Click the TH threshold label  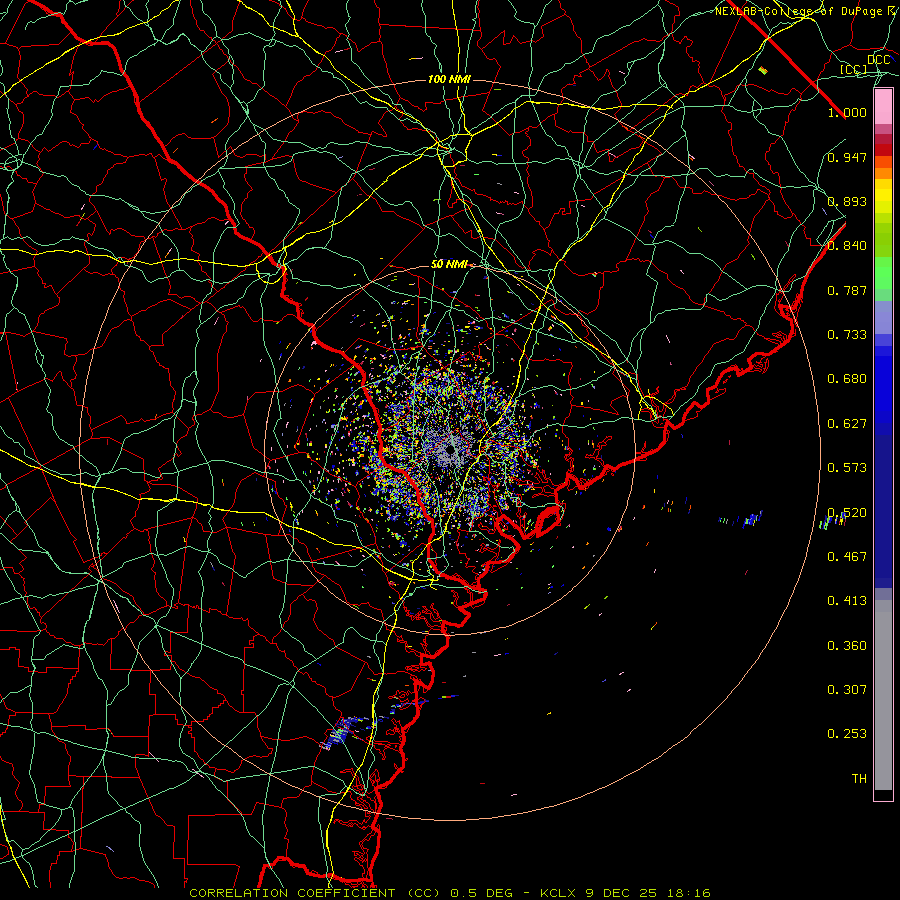[859, 779]
